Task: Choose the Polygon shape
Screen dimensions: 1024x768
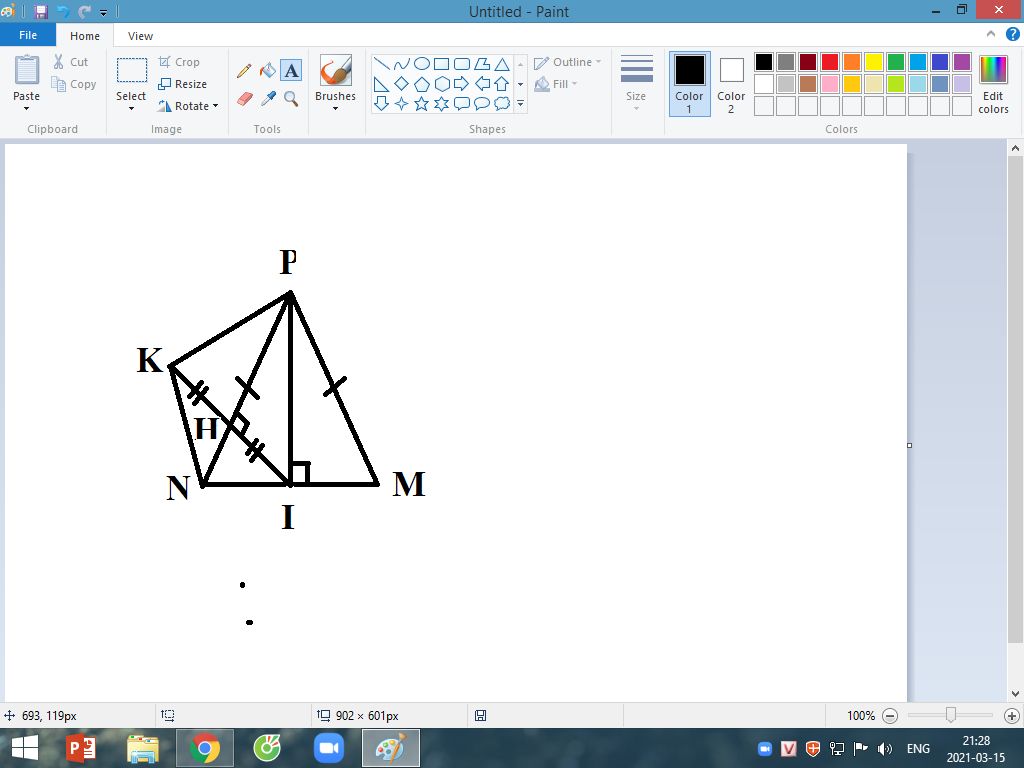Action: coord(482,64)
